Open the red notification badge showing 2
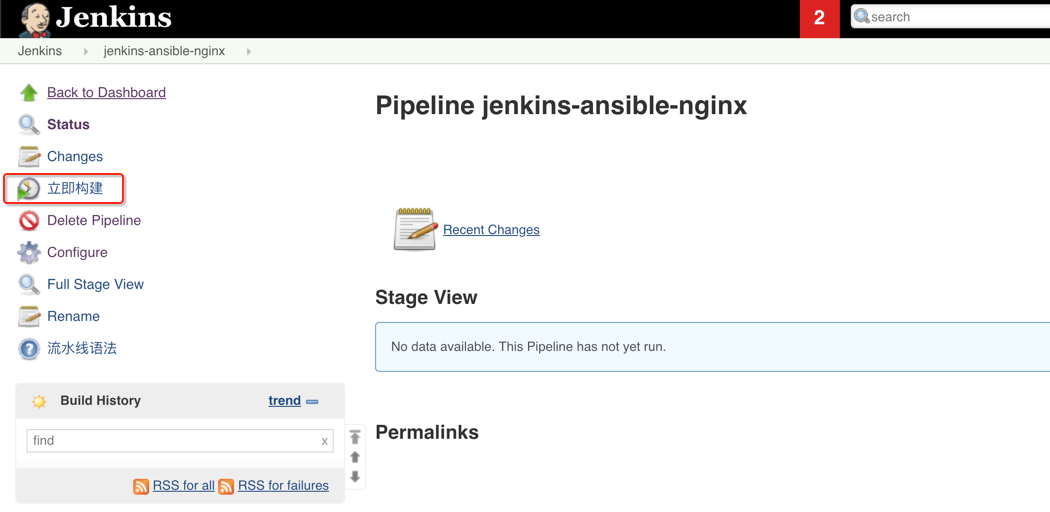Image resolution: width=1050 pixels, height=512 pixels. click(x=819, y=18)
